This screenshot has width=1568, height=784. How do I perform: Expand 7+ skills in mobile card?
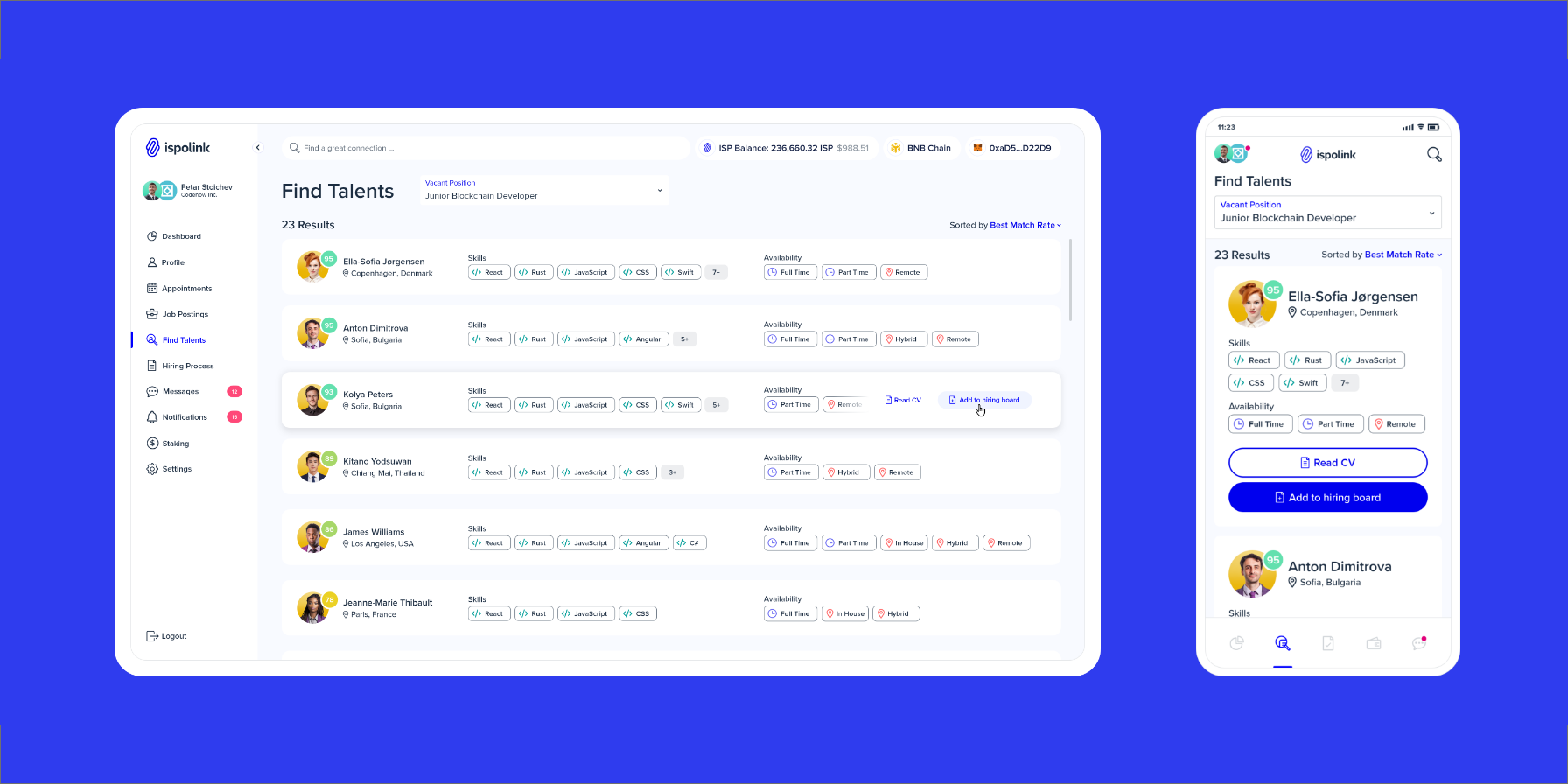[1345, 383]
